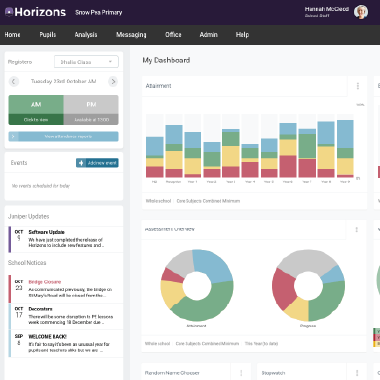
Task: Open Assessment Overview widget three-dot menu
Action: coord(357,230)
